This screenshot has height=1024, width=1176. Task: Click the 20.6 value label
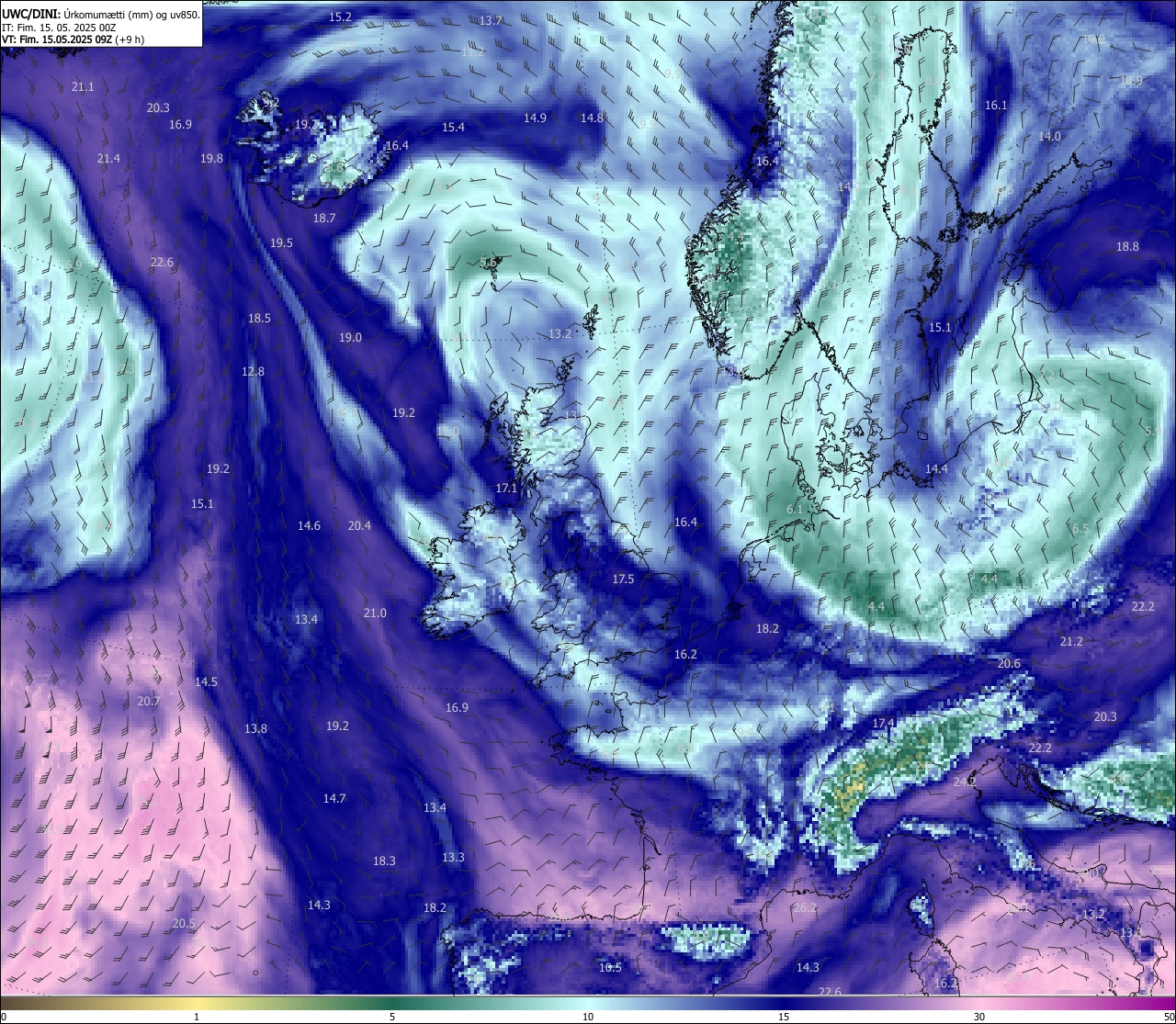(1009, 663)
